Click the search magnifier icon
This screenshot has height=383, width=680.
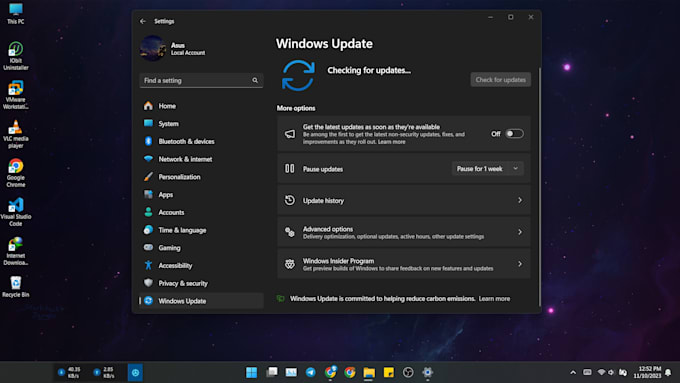coord(255,80)
